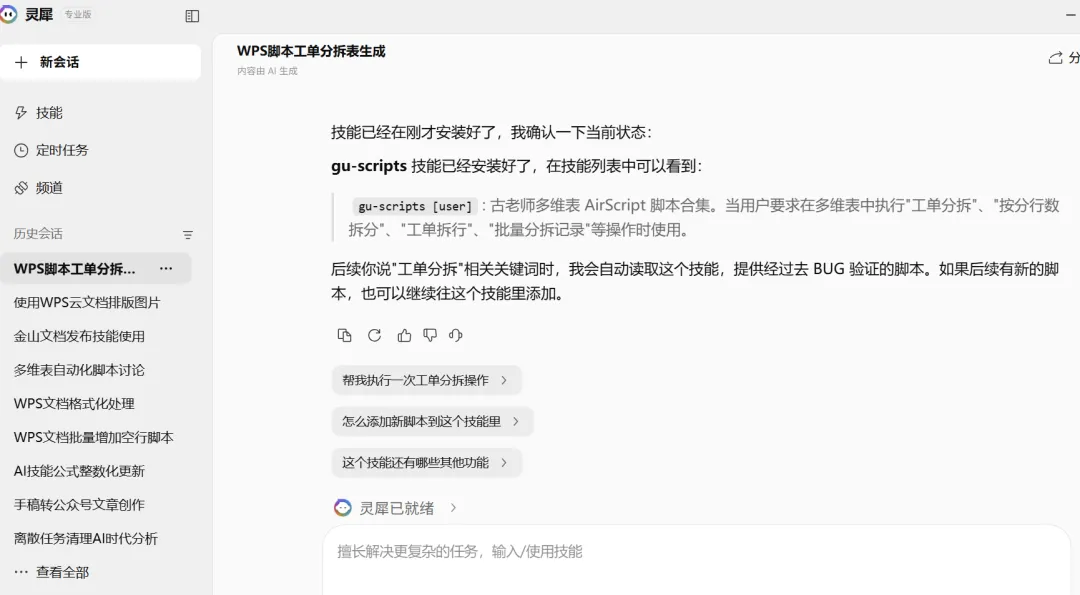Open the 频道 channels page
Viewport: 1080px width, 595px height.
point(48,187)
